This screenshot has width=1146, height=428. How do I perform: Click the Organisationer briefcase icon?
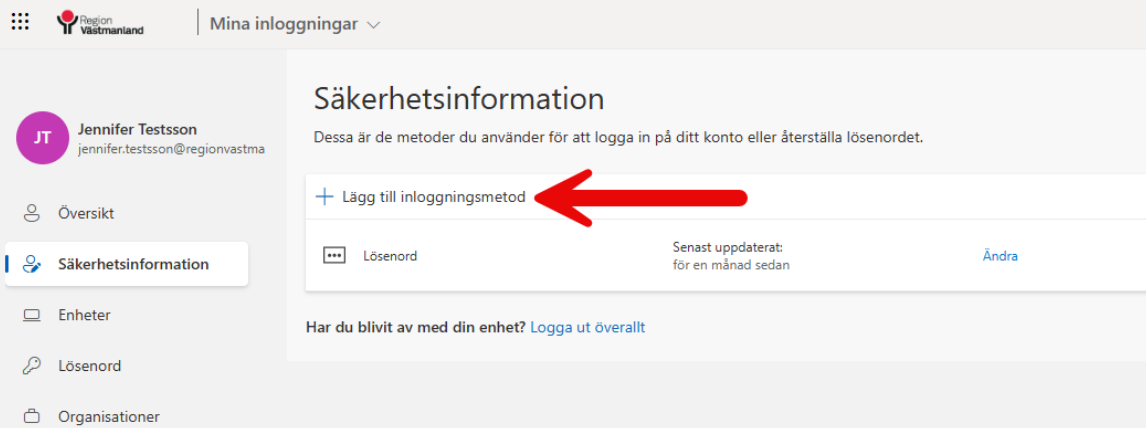pyautogui.click(x=31, y=417)
